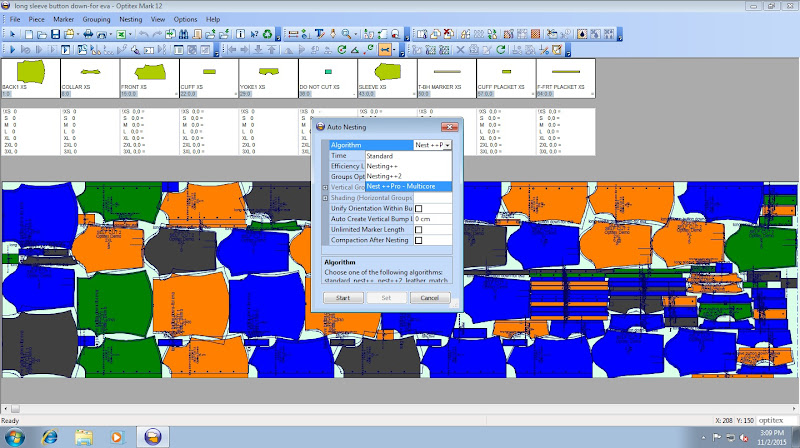800x448 pixels.
Task: Open the Nesting menu
Action: click(x=131, y=19)
